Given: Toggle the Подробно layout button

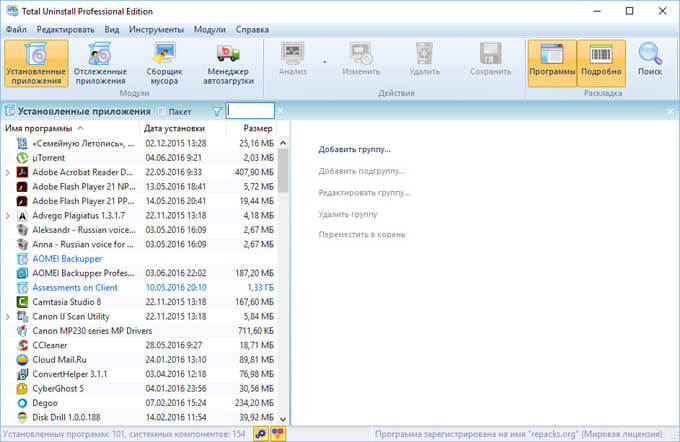Looking at the screenshot, I should click(601, 63).
